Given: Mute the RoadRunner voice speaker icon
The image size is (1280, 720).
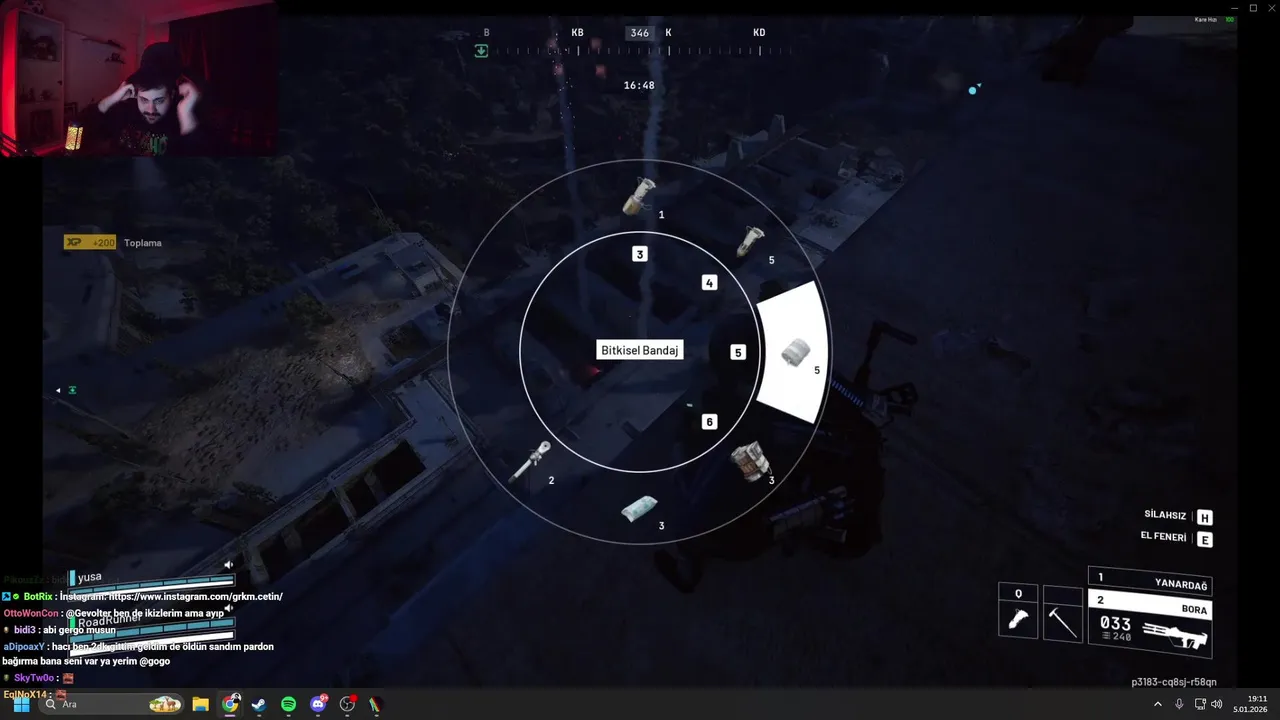Looking at the screenshot, I should point(228,608).
